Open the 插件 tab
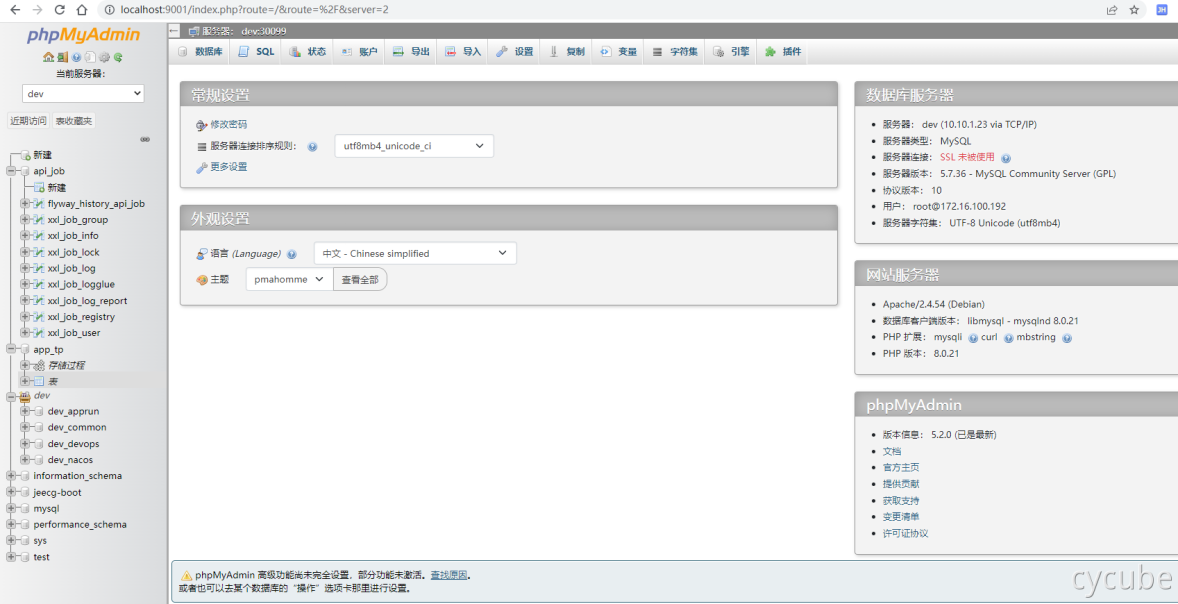 [x=783, y=52]
